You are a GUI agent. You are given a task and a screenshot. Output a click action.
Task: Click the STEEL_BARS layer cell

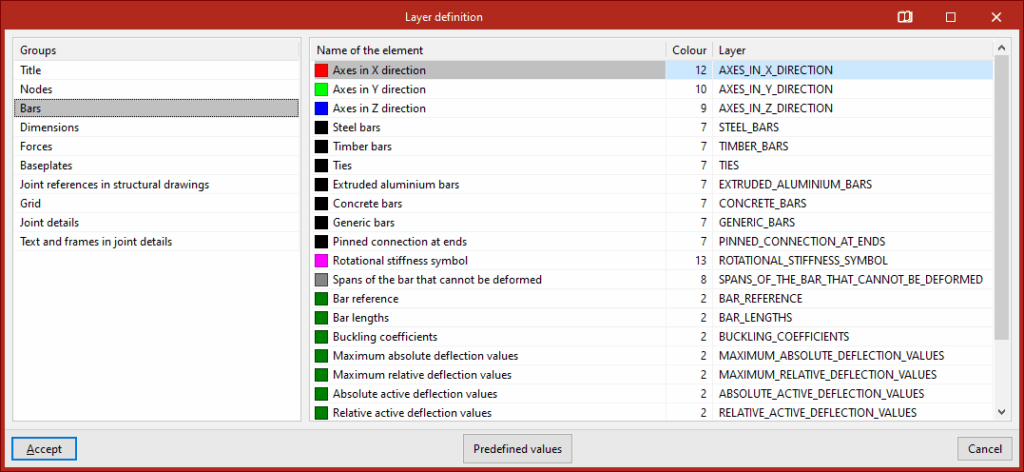pos(853,127)
